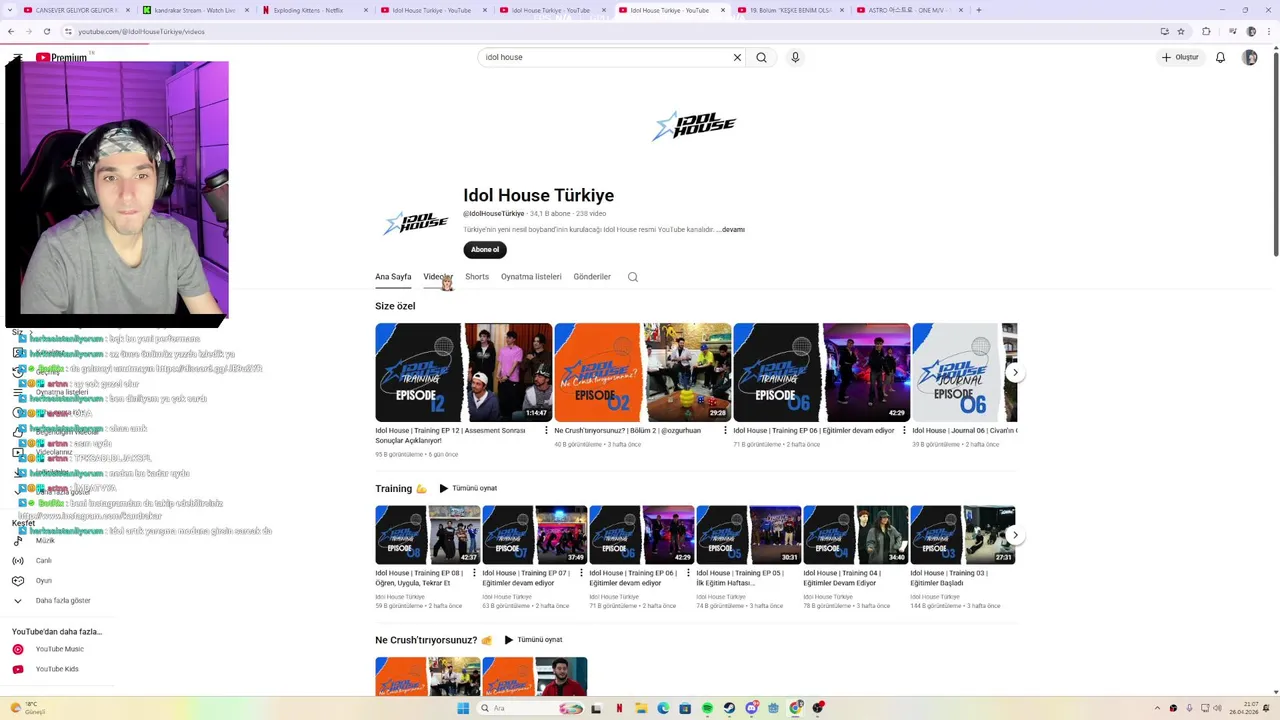Switch to the Shorts channel tab
The height and width of the screenshot is (720, 1280).
(477, 277)
